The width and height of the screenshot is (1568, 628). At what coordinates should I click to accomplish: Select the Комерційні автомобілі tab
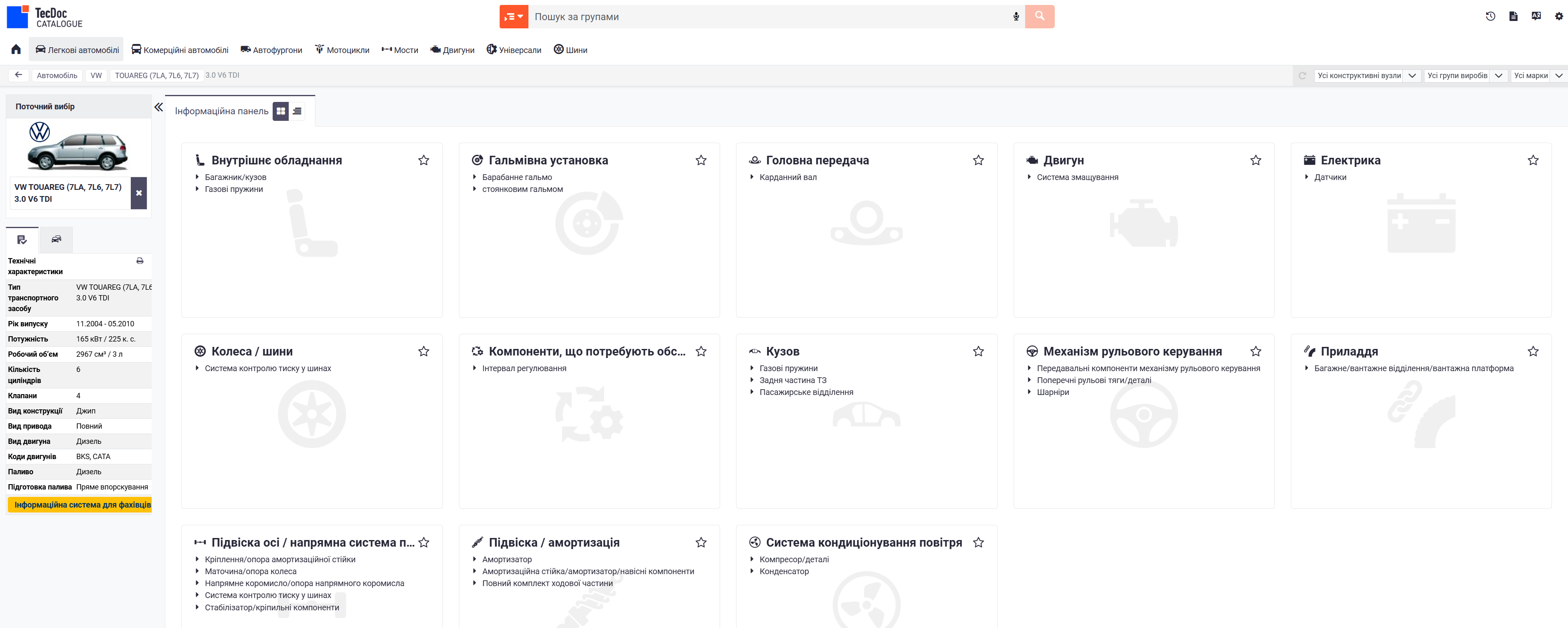(x=180, y=49)
